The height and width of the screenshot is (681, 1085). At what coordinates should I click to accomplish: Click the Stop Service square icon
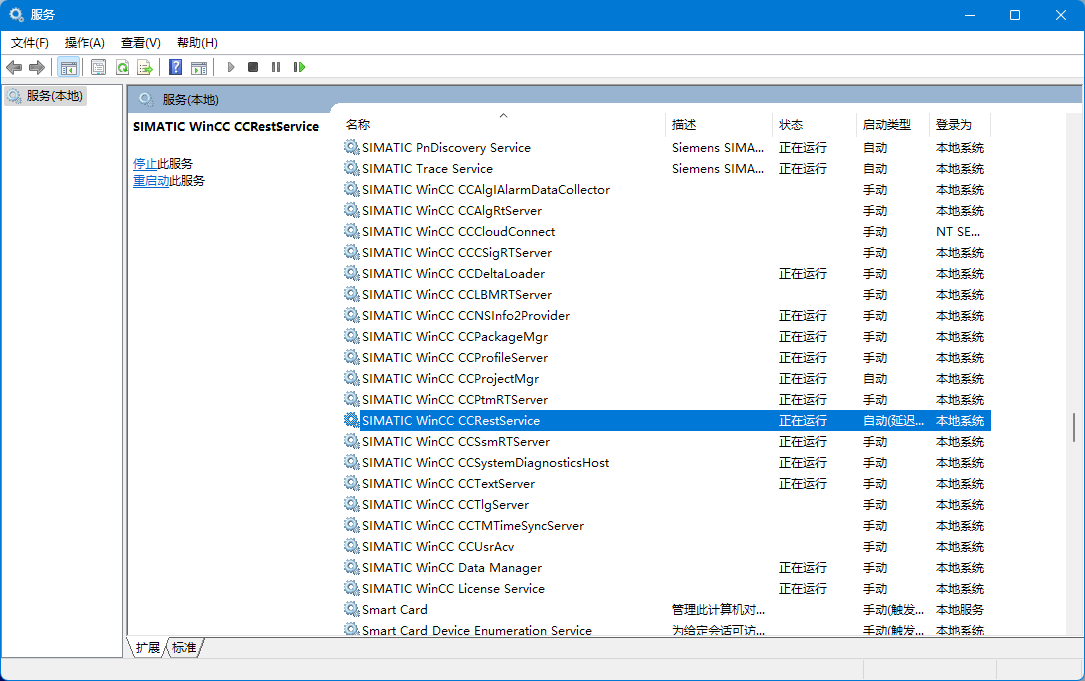pyautogui.click(x=253, y=67)
